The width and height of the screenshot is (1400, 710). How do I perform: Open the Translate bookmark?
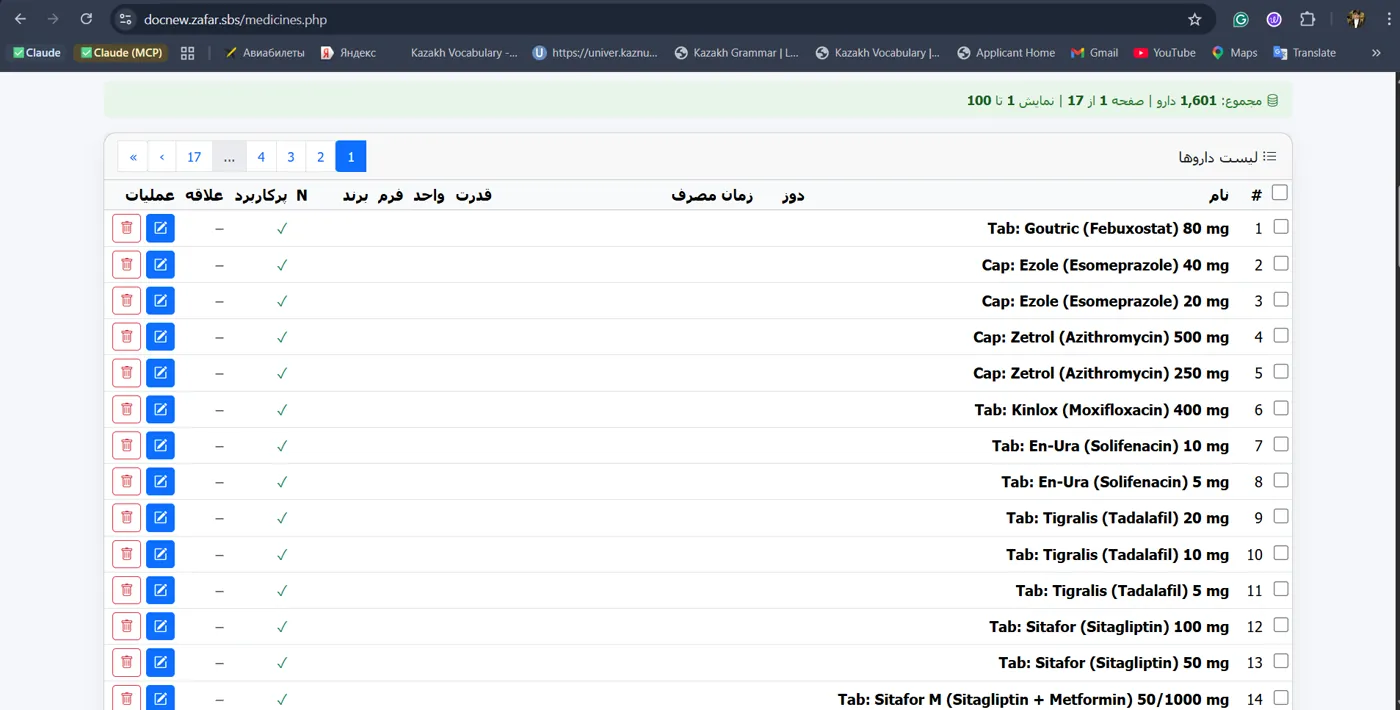click(x=1304, y=53)
